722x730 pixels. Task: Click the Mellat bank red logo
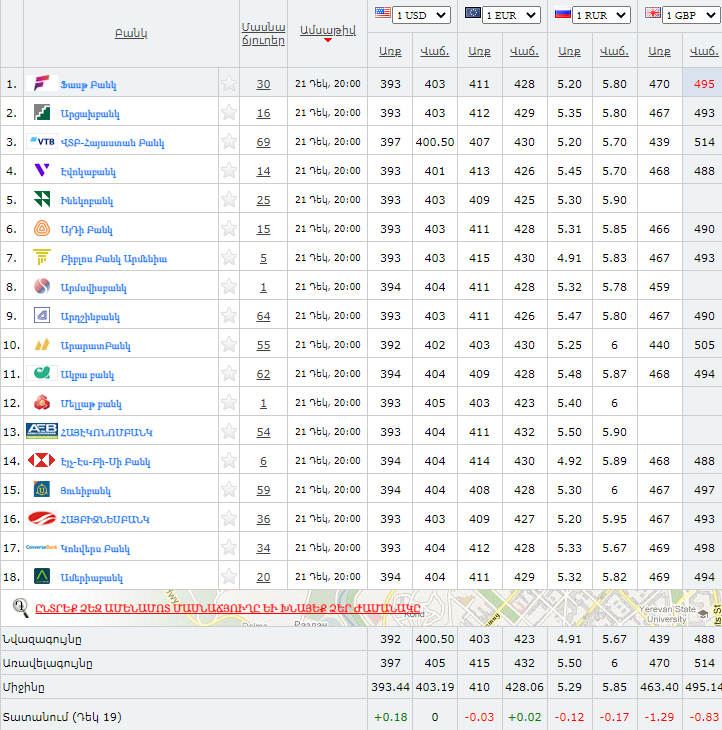[x=42, y=402]
